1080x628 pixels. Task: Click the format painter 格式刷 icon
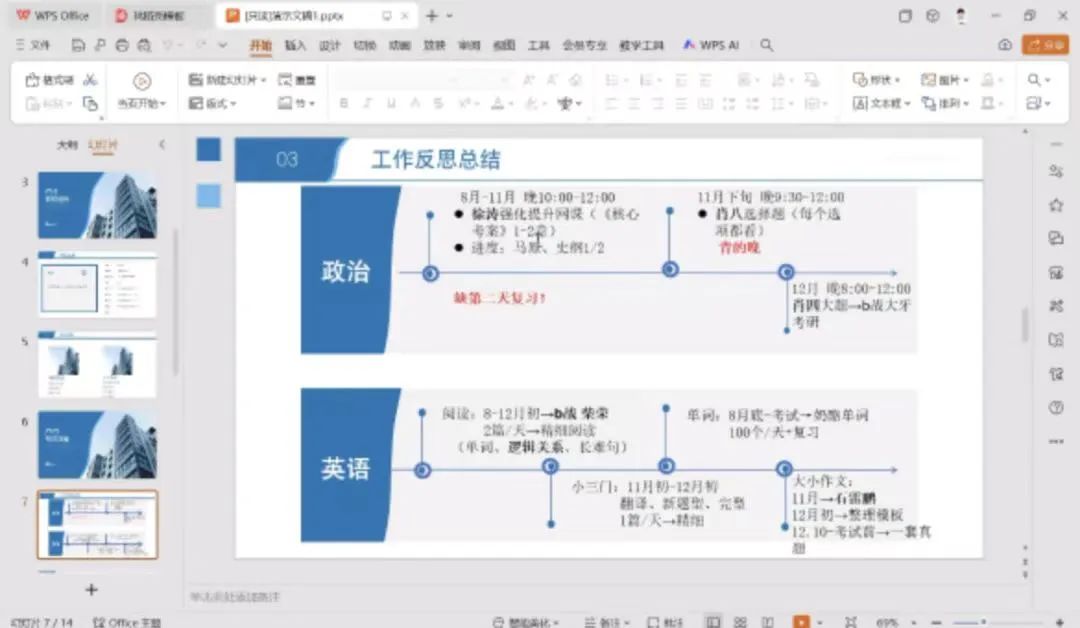49,80
